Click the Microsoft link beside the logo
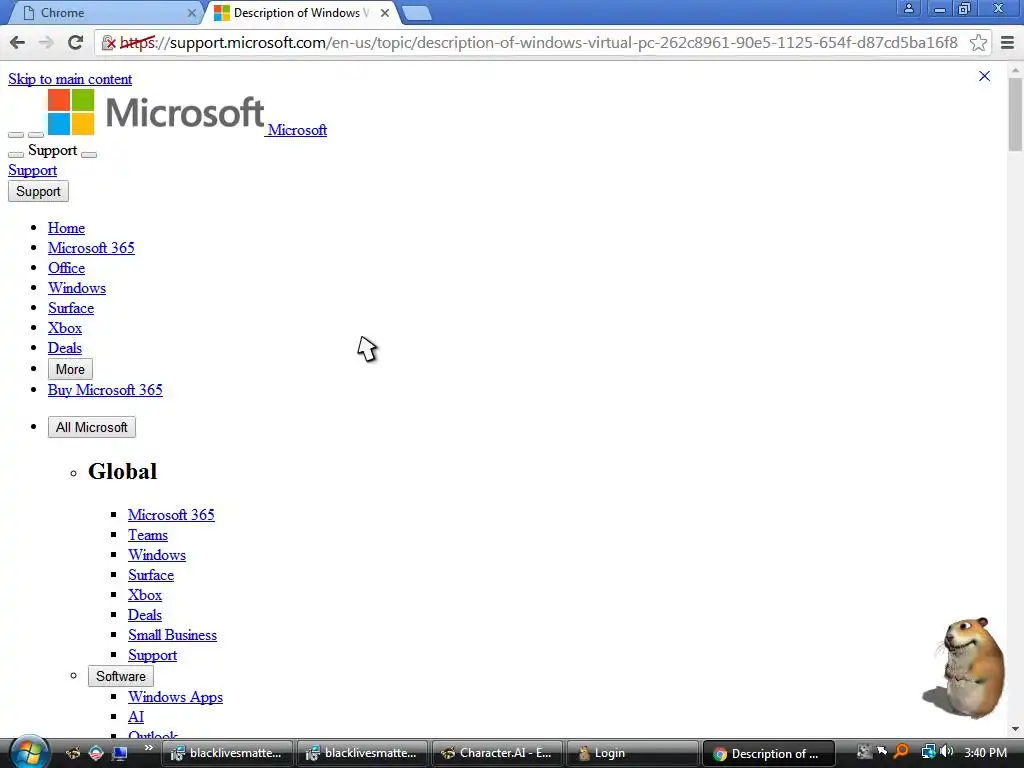Screen dimensions: 1024x768 pos(297,130)
